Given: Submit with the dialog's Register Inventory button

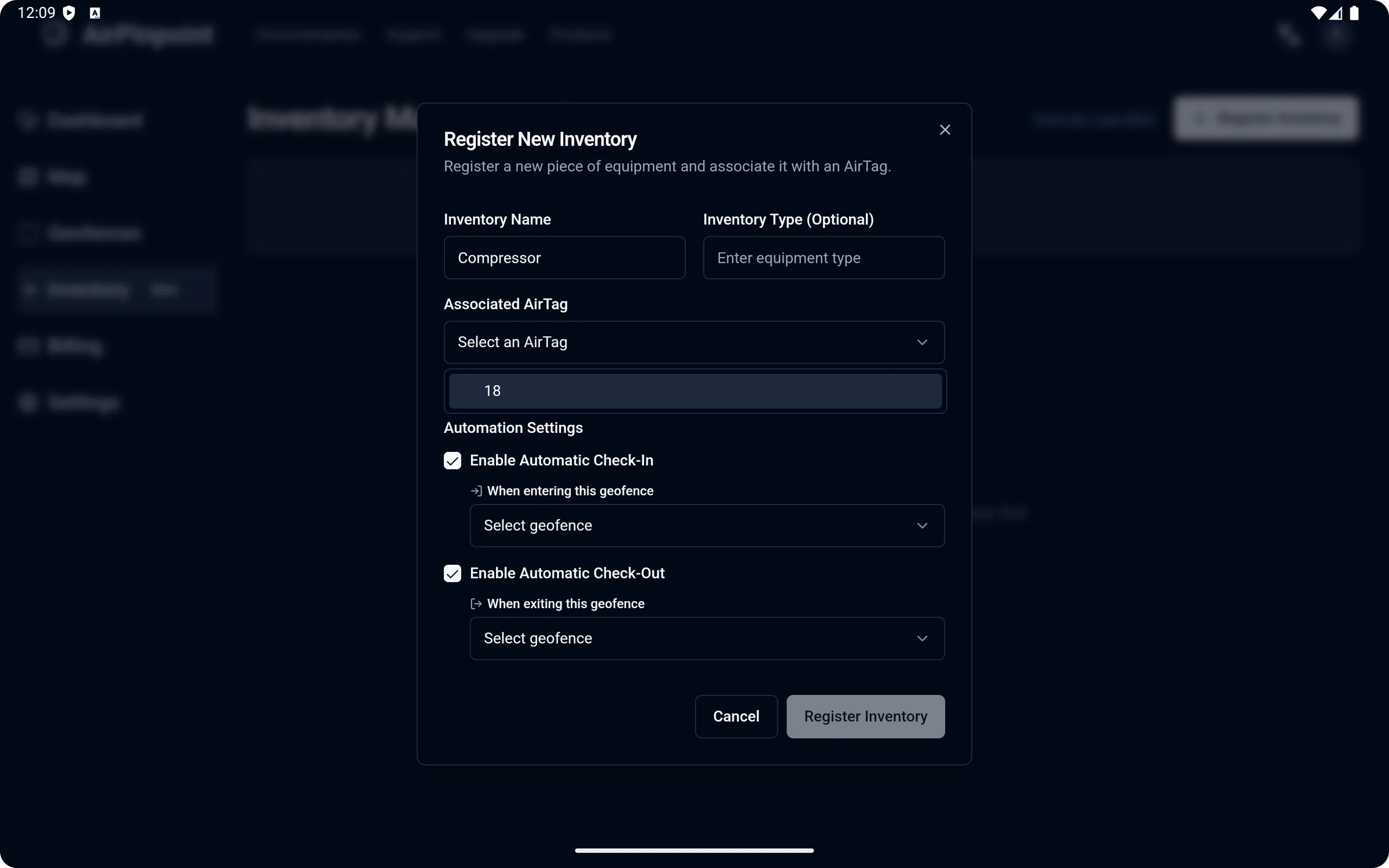Looking at the screenshot, I should pos(865,716).
